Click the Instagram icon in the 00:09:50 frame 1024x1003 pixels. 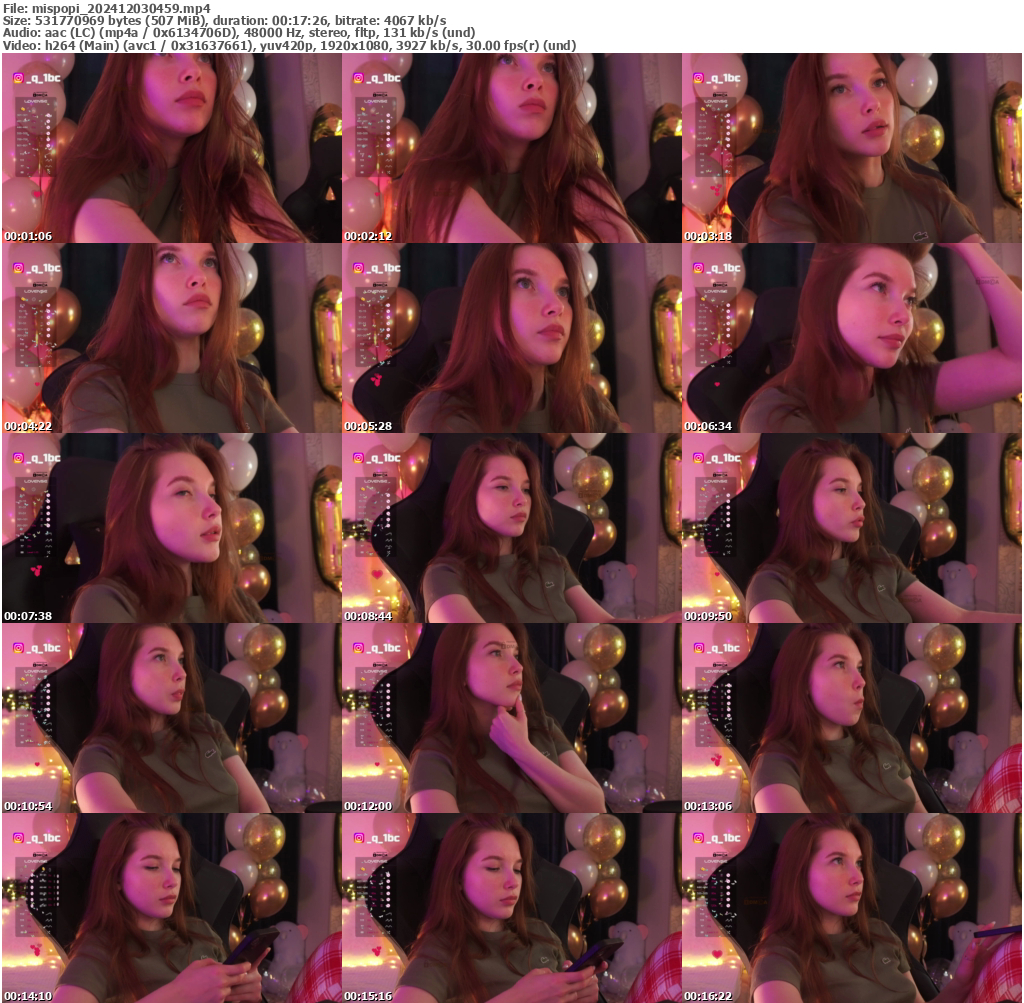[x=698, y=458]
